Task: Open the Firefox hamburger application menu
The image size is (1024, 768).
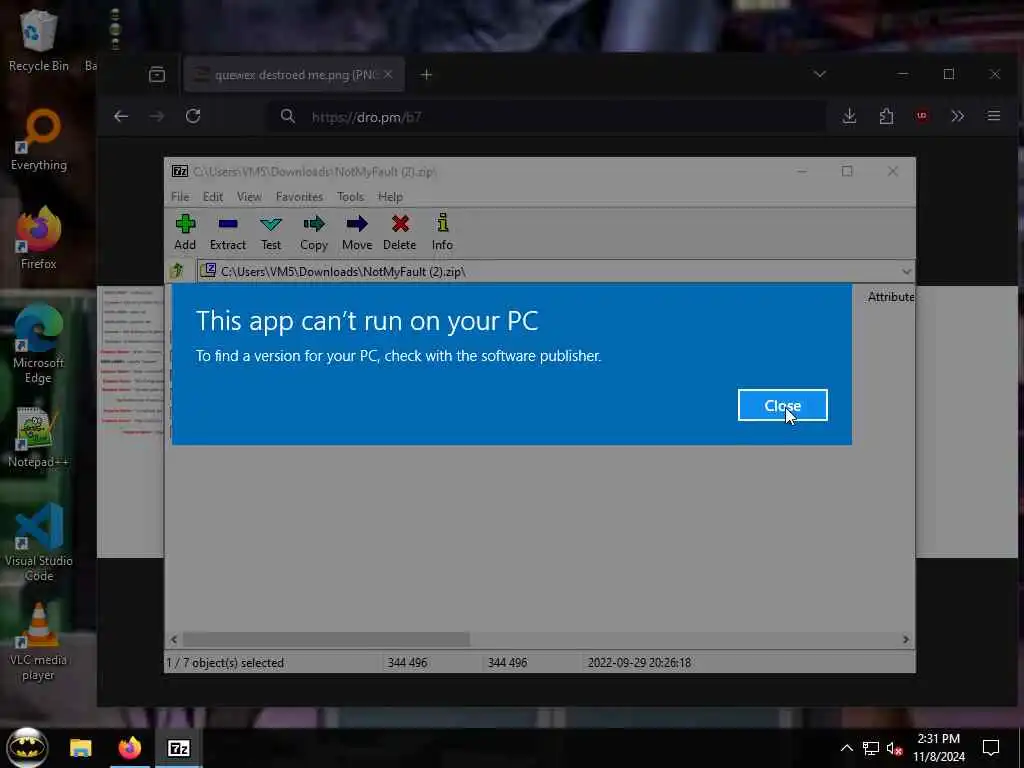Action: 994,116
